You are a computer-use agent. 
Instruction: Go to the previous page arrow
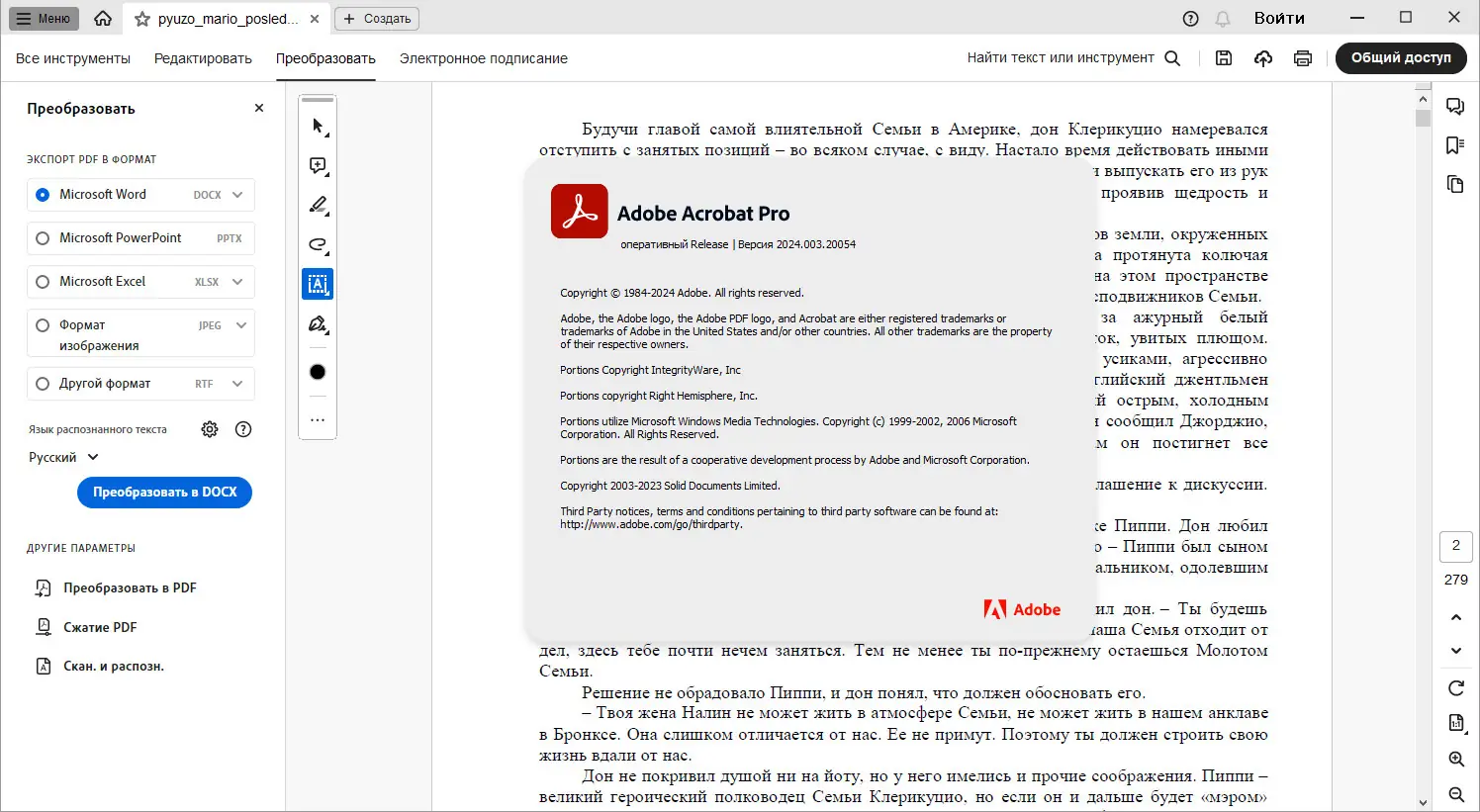1456,617
